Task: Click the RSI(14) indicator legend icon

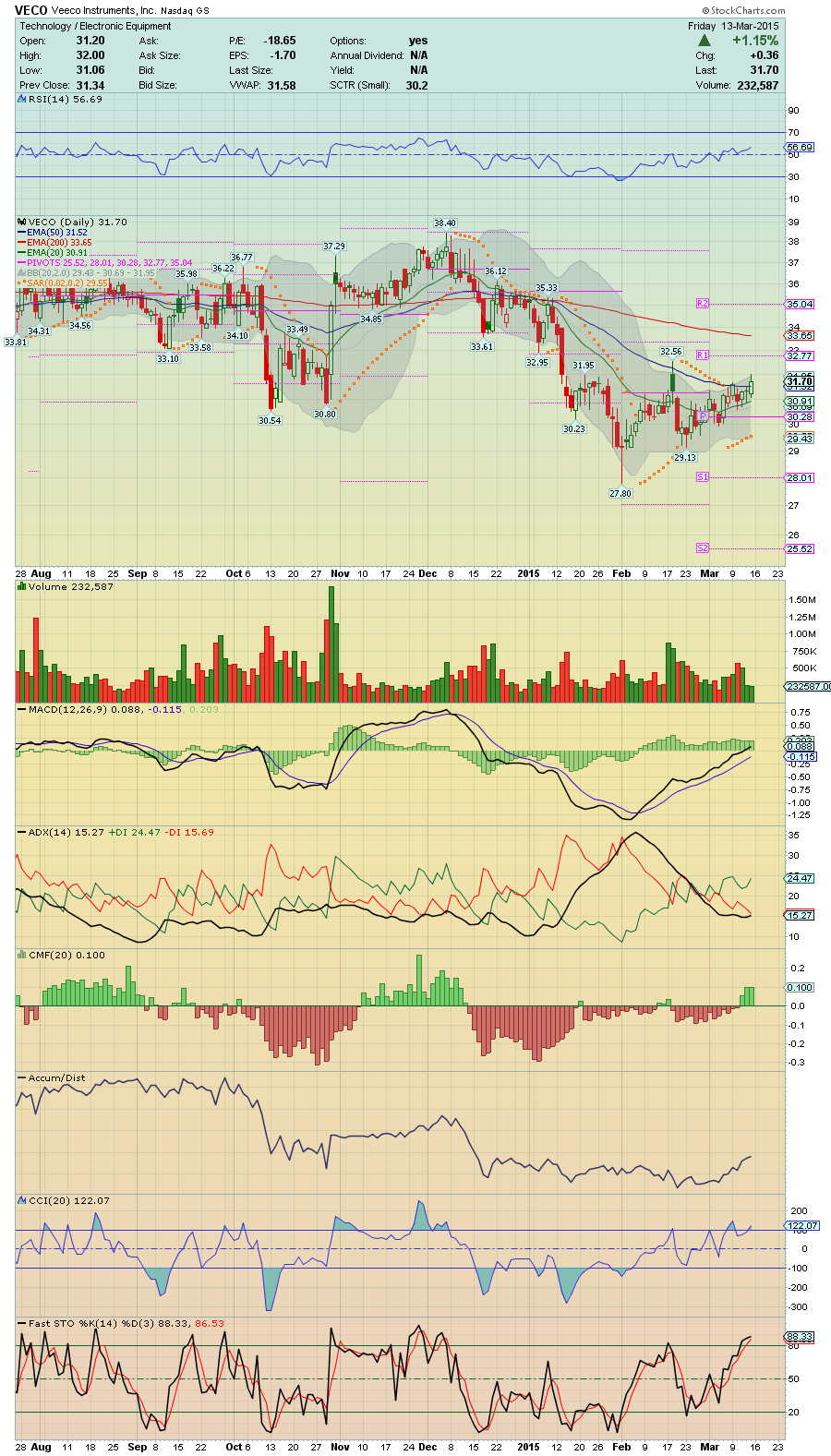Action: coord(23,99)
